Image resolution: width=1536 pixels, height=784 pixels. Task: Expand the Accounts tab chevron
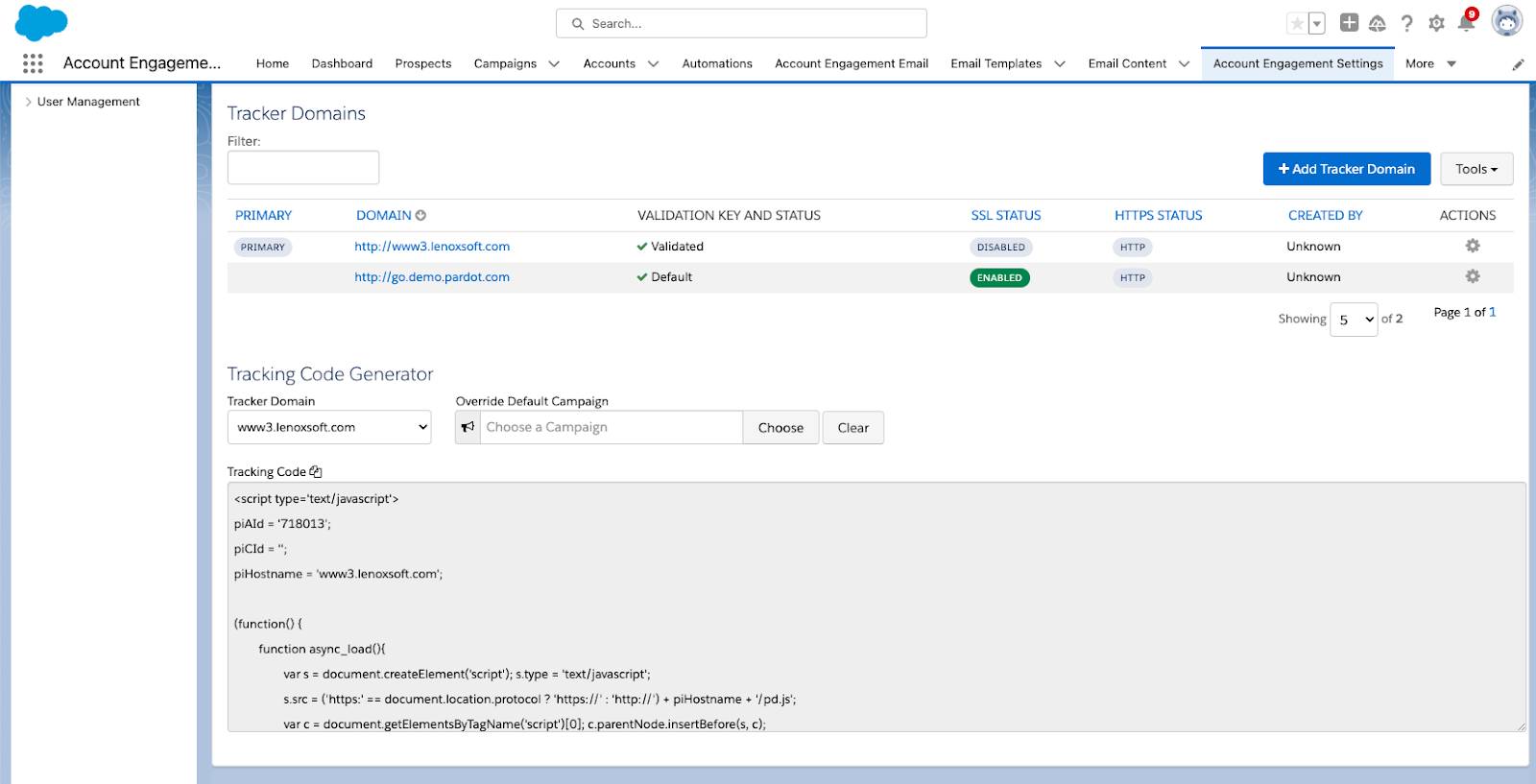point(653,64)
